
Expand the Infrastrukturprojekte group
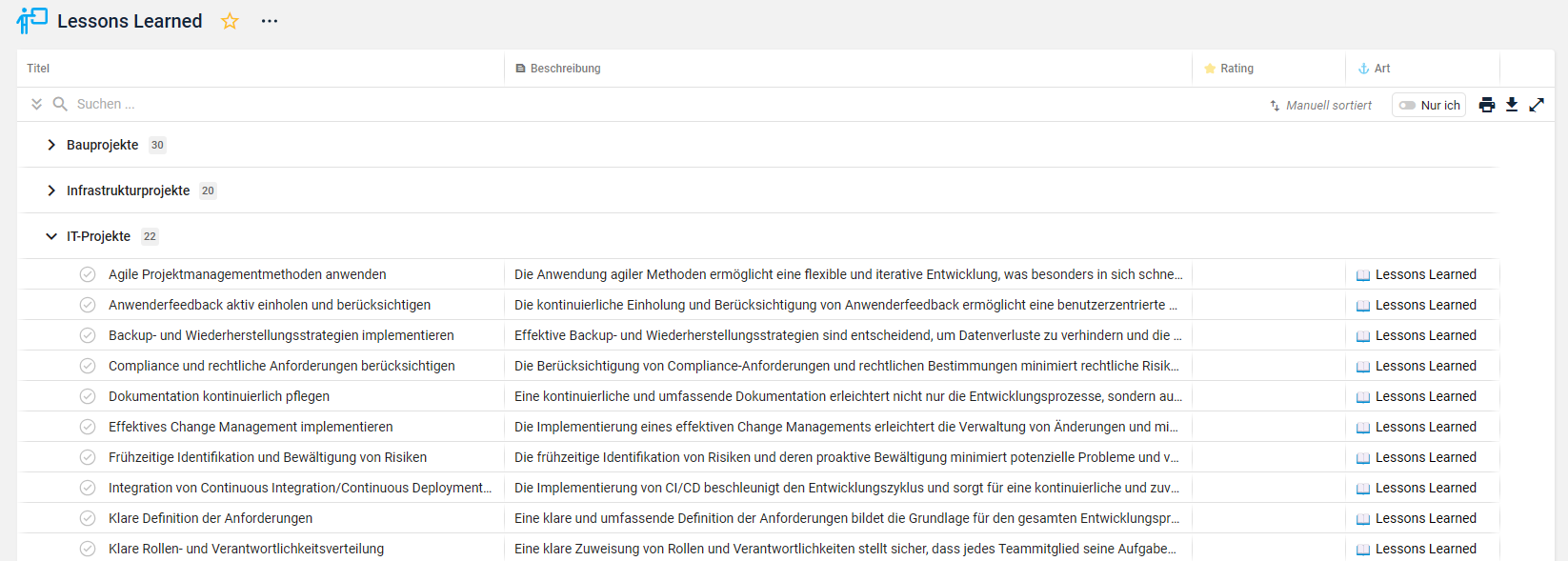click(x=51, y=190)
